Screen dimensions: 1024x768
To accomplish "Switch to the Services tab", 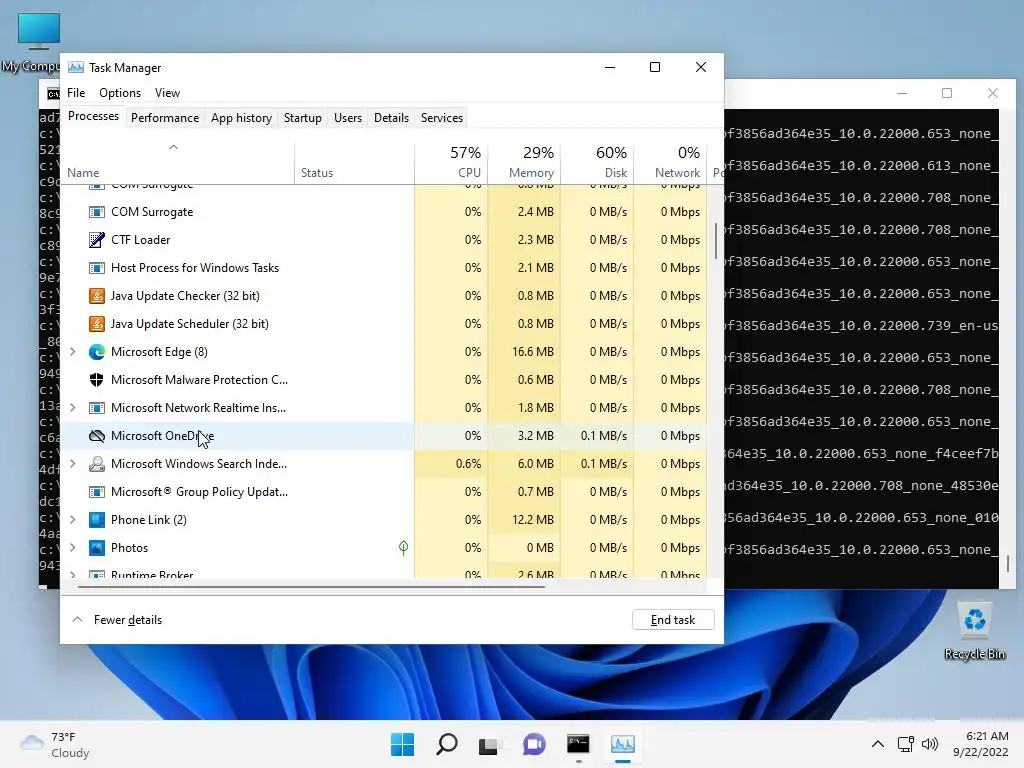I will 441,118.
